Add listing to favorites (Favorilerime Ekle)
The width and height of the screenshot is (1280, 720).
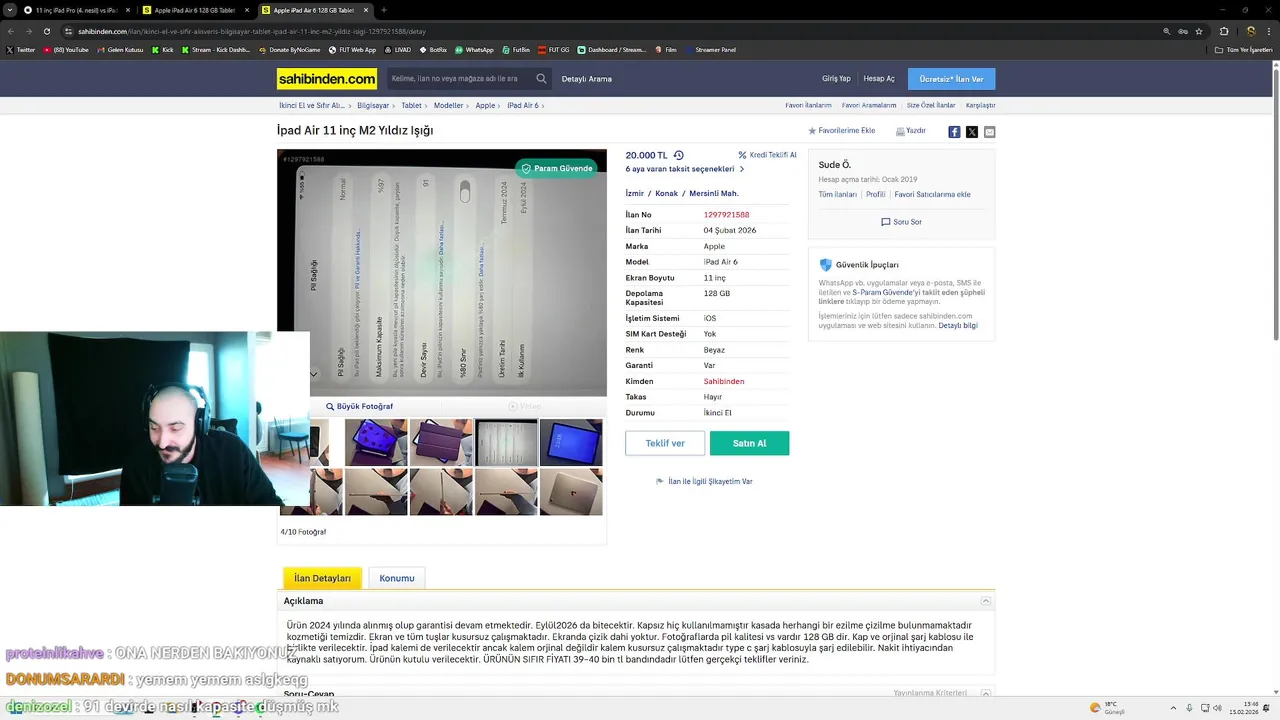841,131
